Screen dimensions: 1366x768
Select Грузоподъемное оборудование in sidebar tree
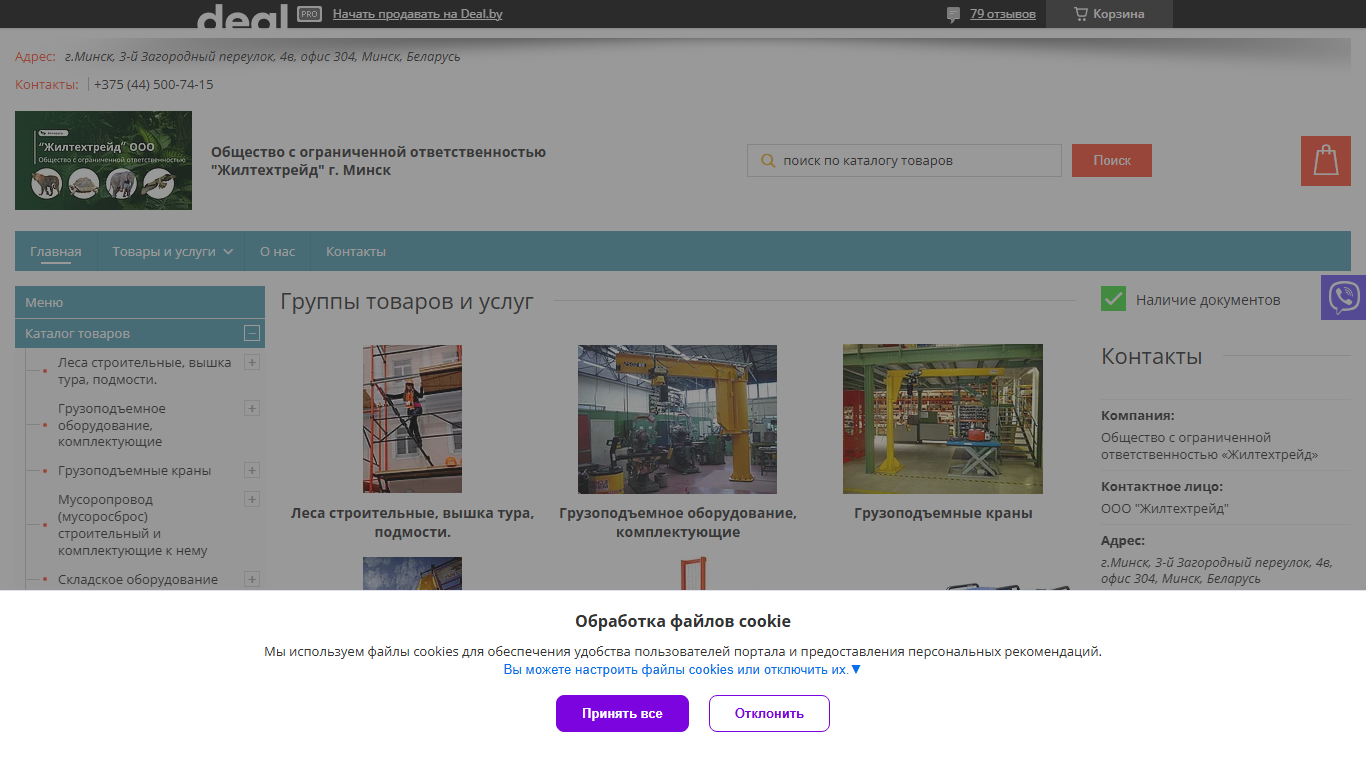point(112,425)
